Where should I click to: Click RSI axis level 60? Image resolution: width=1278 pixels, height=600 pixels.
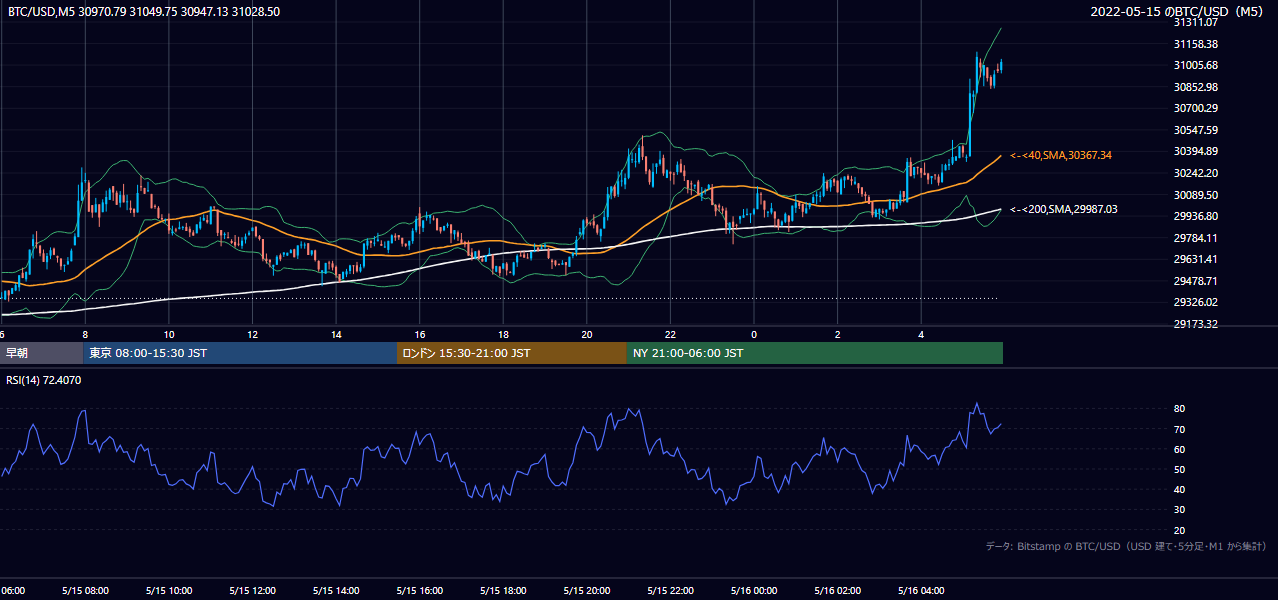click(1179, 449)
